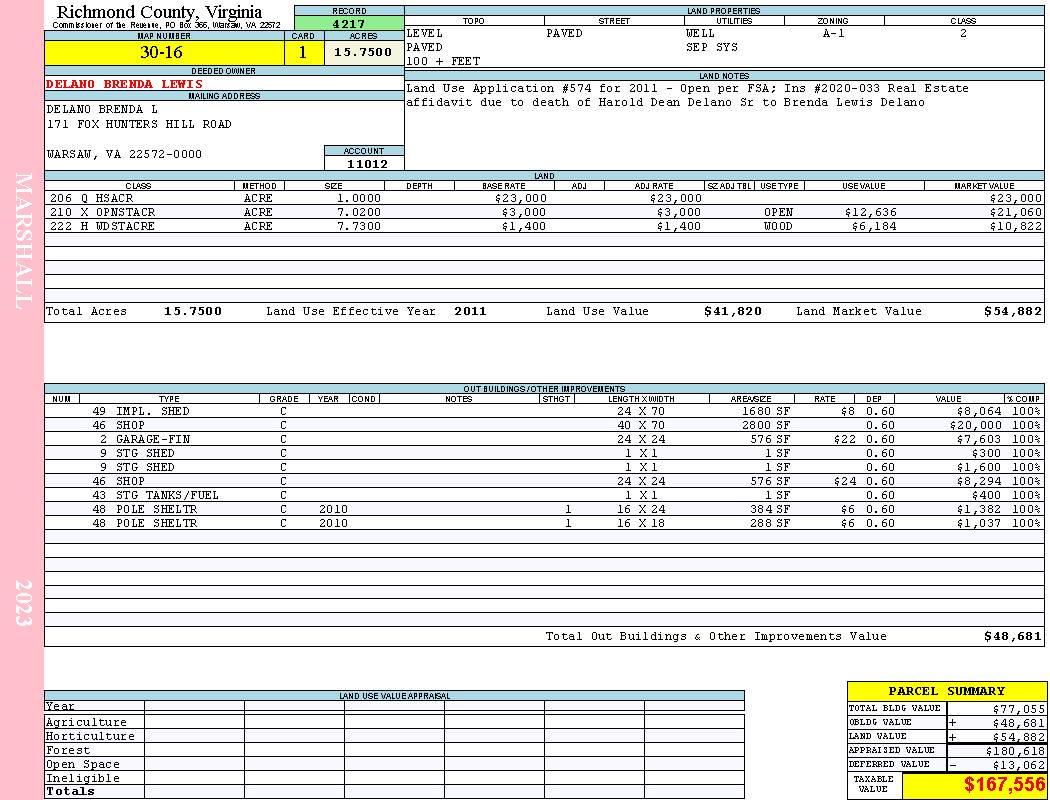Click use value $12,636
The image size is (1050, 800).
point(871,212)
